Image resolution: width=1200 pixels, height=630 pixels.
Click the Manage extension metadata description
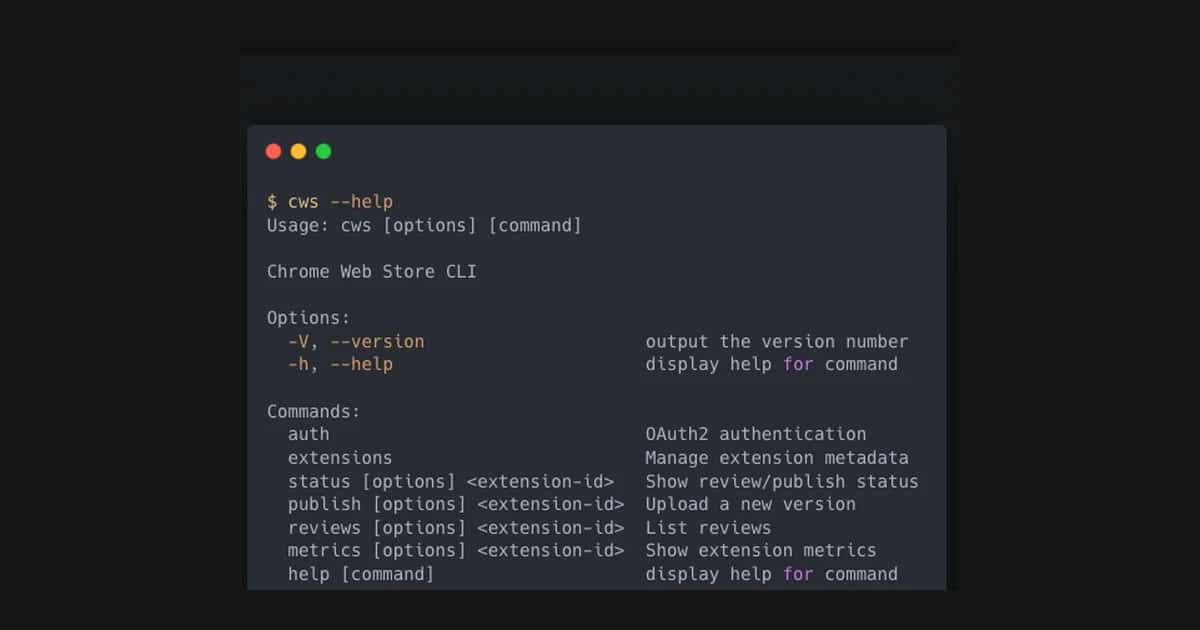pos(776,457)
